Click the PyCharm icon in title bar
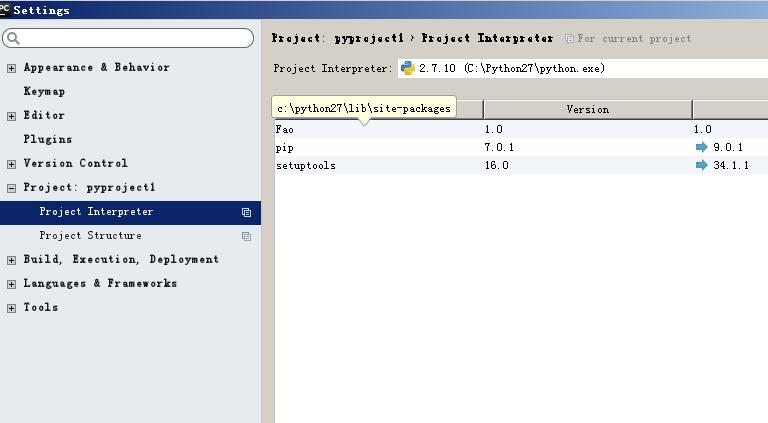768x423 pixels. 4,9
